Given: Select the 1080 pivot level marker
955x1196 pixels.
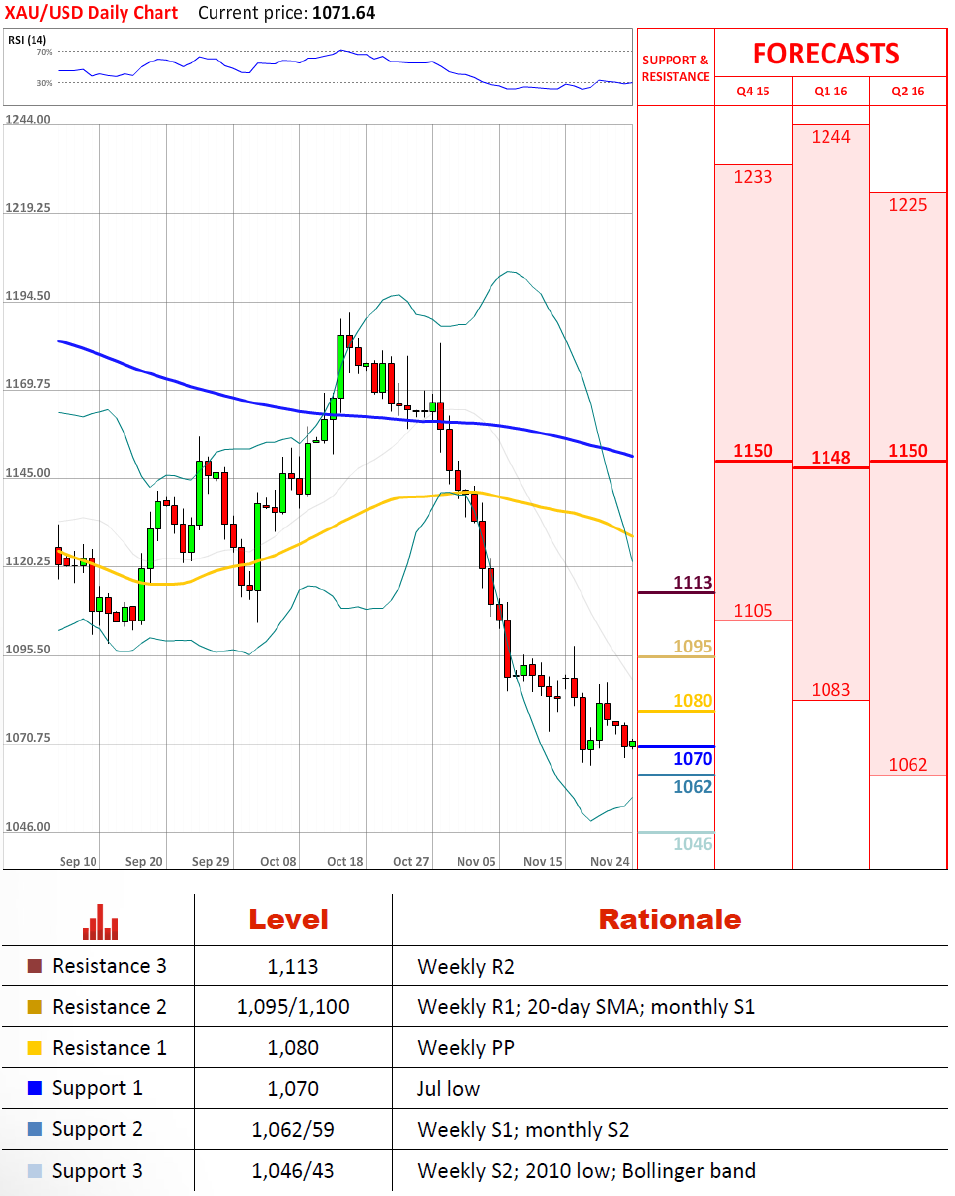Looking at the screenshot, I should pyautogui.click(x=692, y=701).
